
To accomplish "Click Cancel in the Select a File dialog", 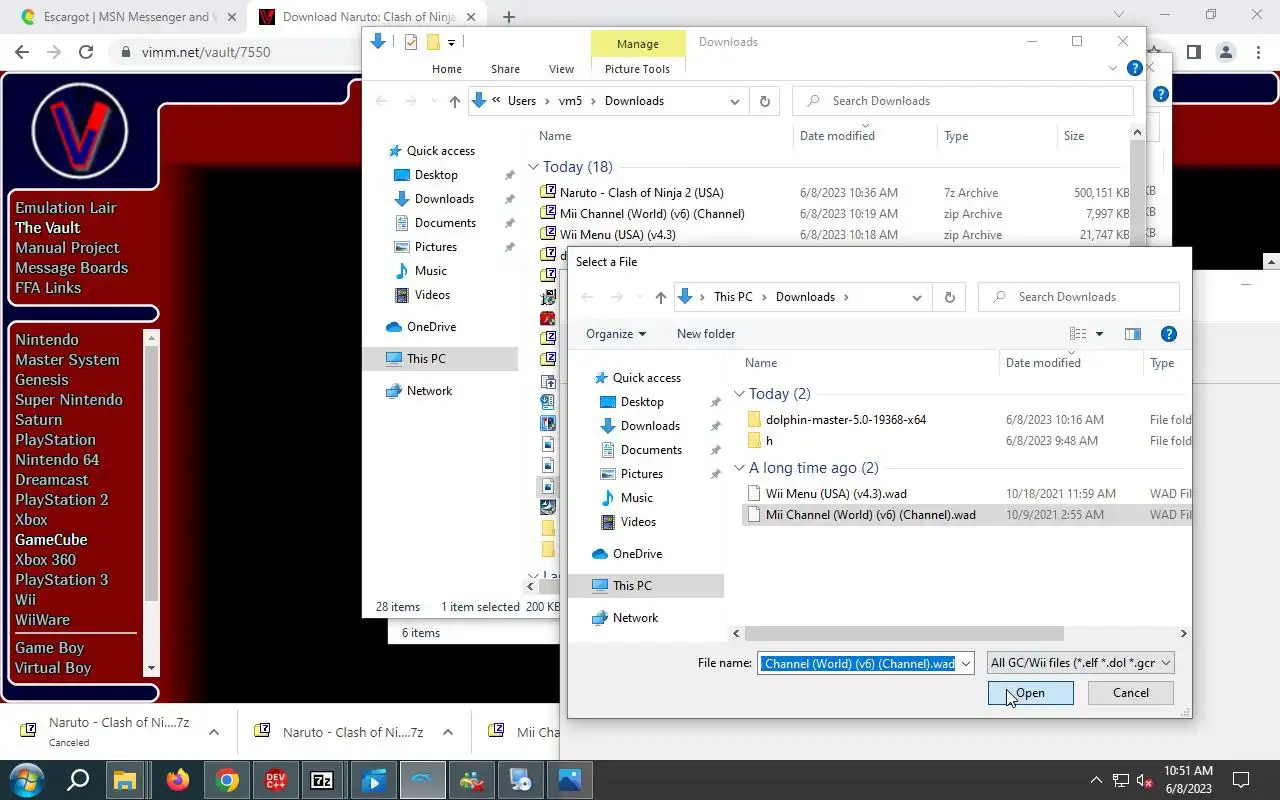I will (x=1130, y=693).
